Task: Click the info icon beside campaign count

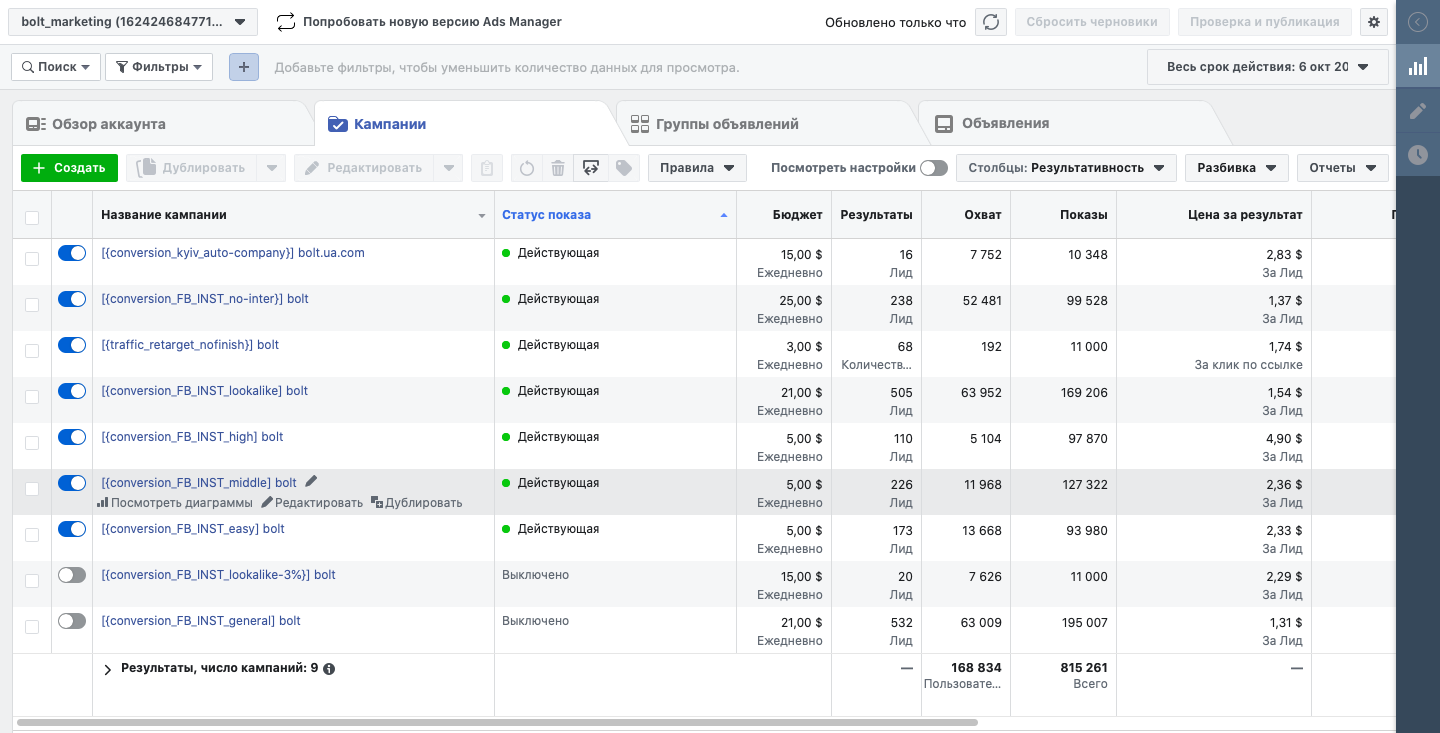Action: [x=329, y=669]
